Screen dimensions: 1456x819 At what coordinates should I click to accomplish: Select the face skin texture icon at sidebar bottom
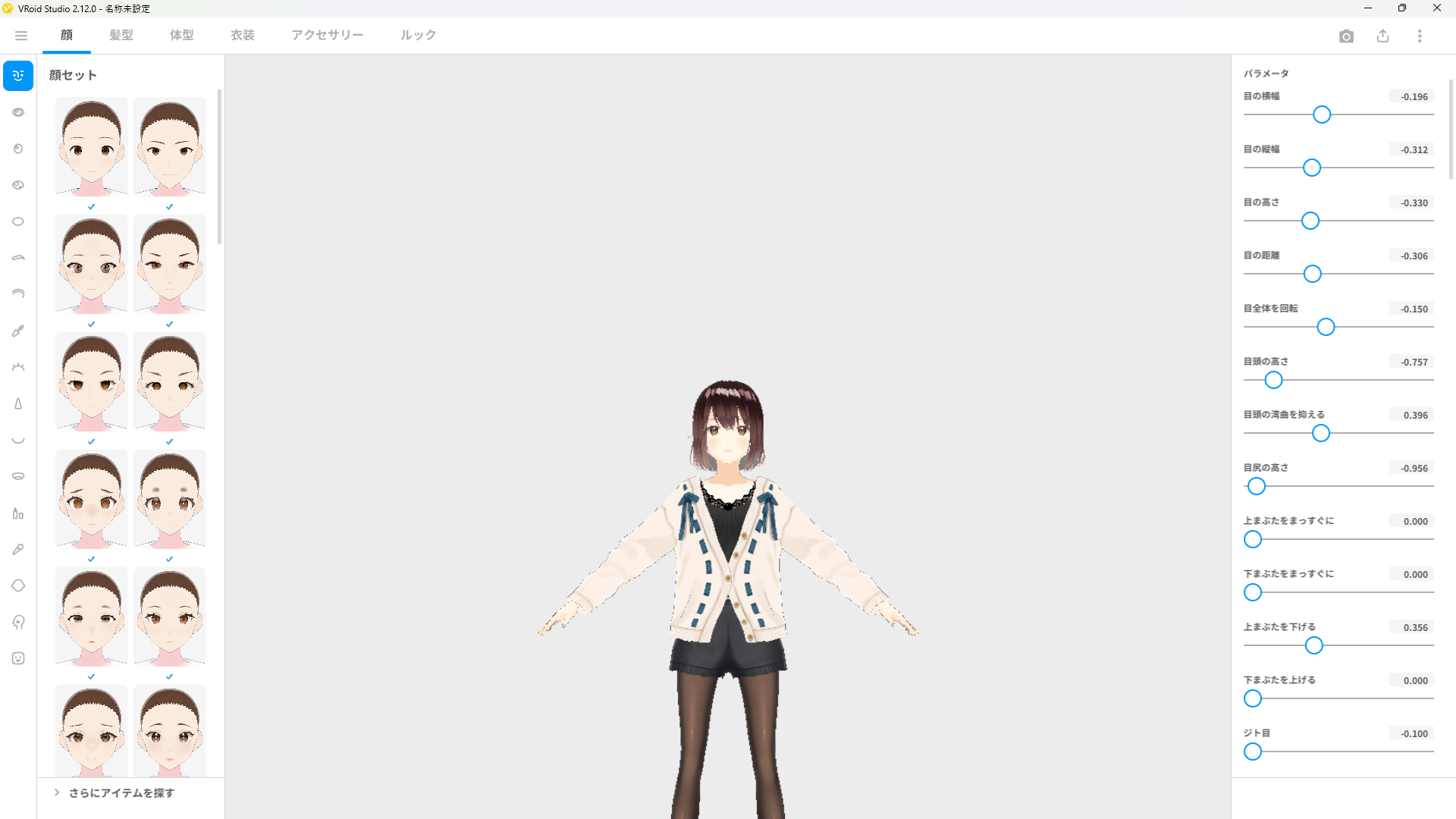pyautogui.click(x=17, y=658)
